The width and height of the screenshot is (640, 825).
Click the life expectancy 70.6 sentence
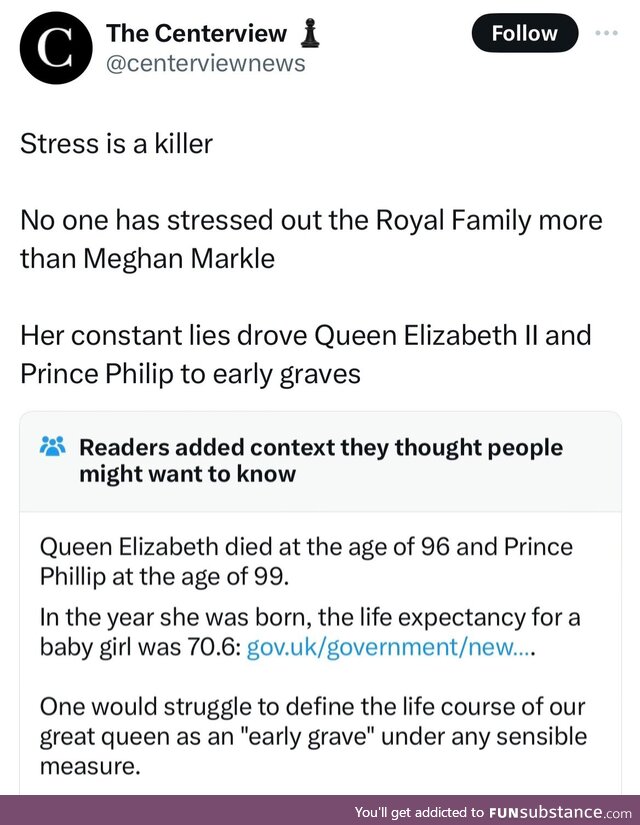click(310, 632)
